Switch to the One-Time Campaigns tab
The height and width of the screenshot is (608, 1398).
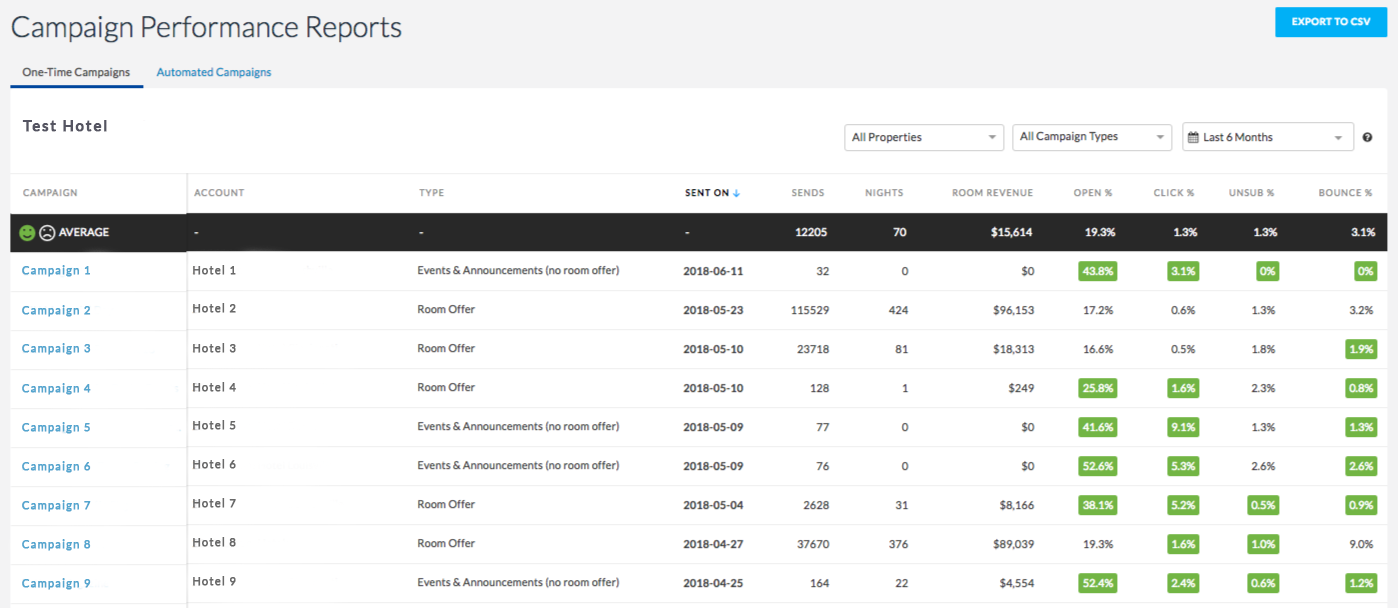[76, 72]
